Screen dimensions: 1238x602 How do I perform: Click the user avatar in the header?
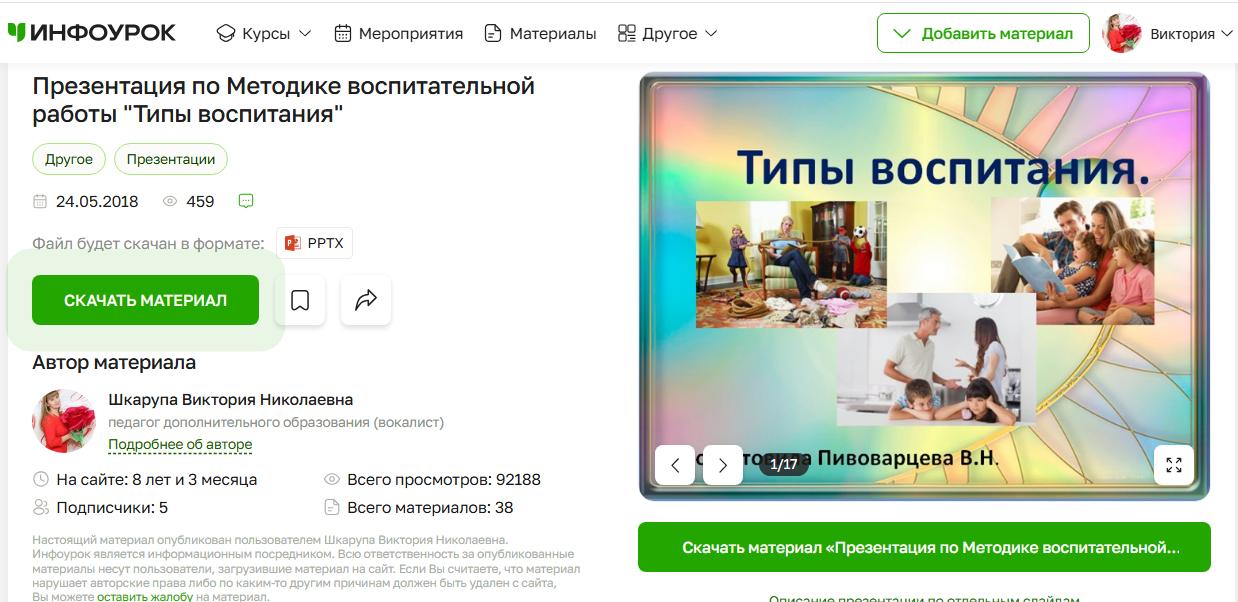pyautogui.click(x=1122, y=33)
